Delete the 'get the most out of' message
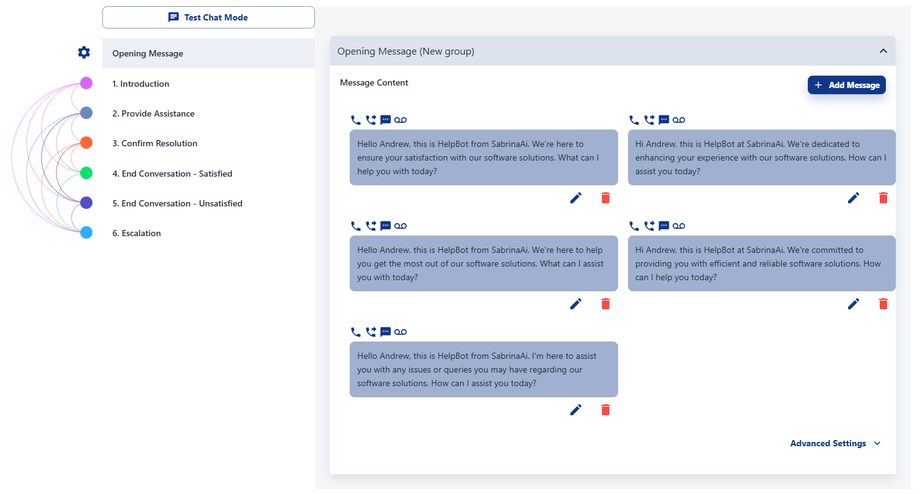This screenshot has height=494, width=920. click(605, 304)
